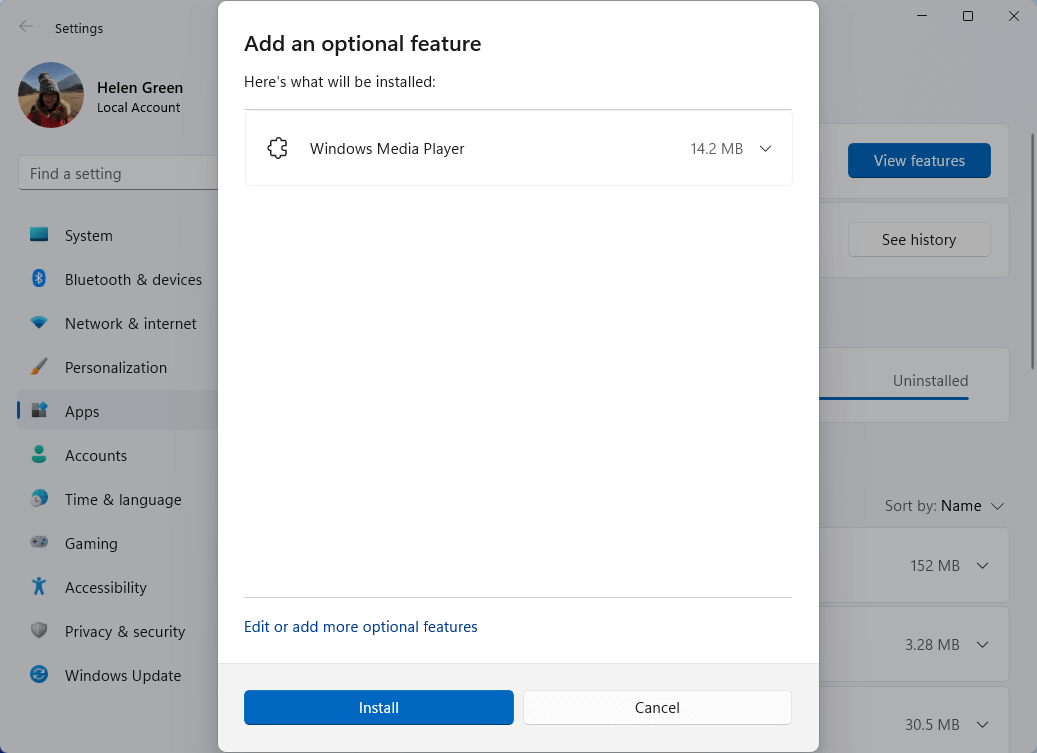Open Personalization settings
Viewport: 1037px width, 753px height.
(117, 368)
